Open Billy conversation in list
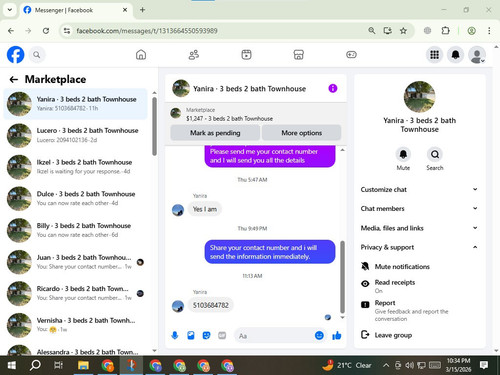The width and height of the screenshot is (500, 375). (x=75, y=230)
